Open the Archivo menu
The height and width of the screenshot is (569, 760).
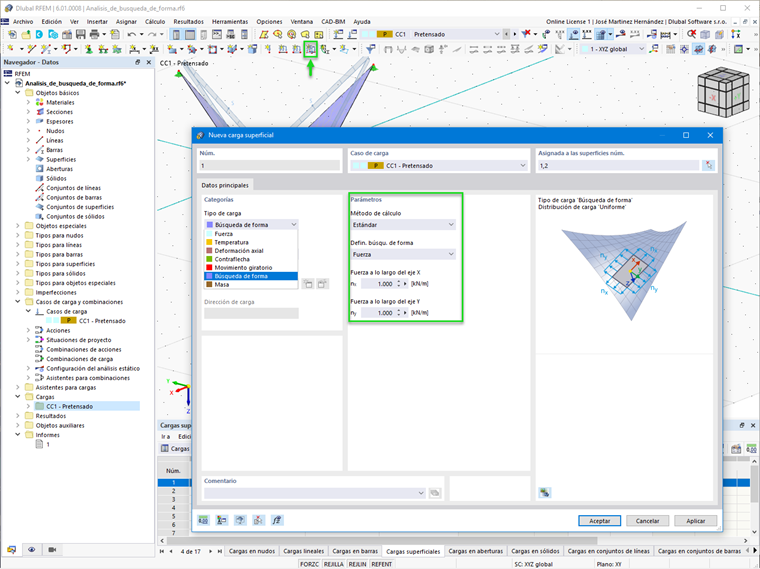point(23,22)
